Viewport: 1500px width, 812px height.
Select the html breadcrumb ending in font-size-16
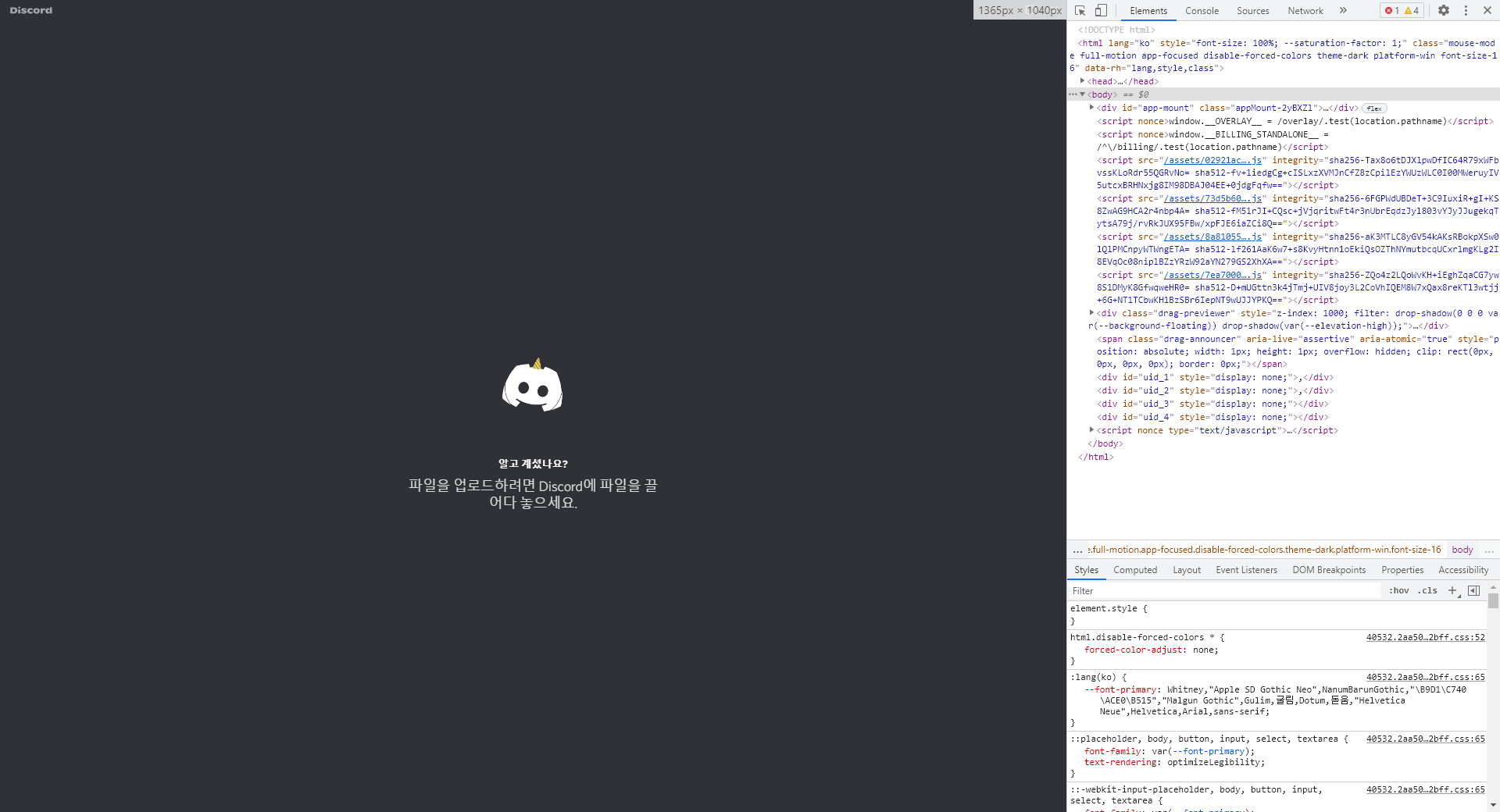click(x=1264, y=550)
